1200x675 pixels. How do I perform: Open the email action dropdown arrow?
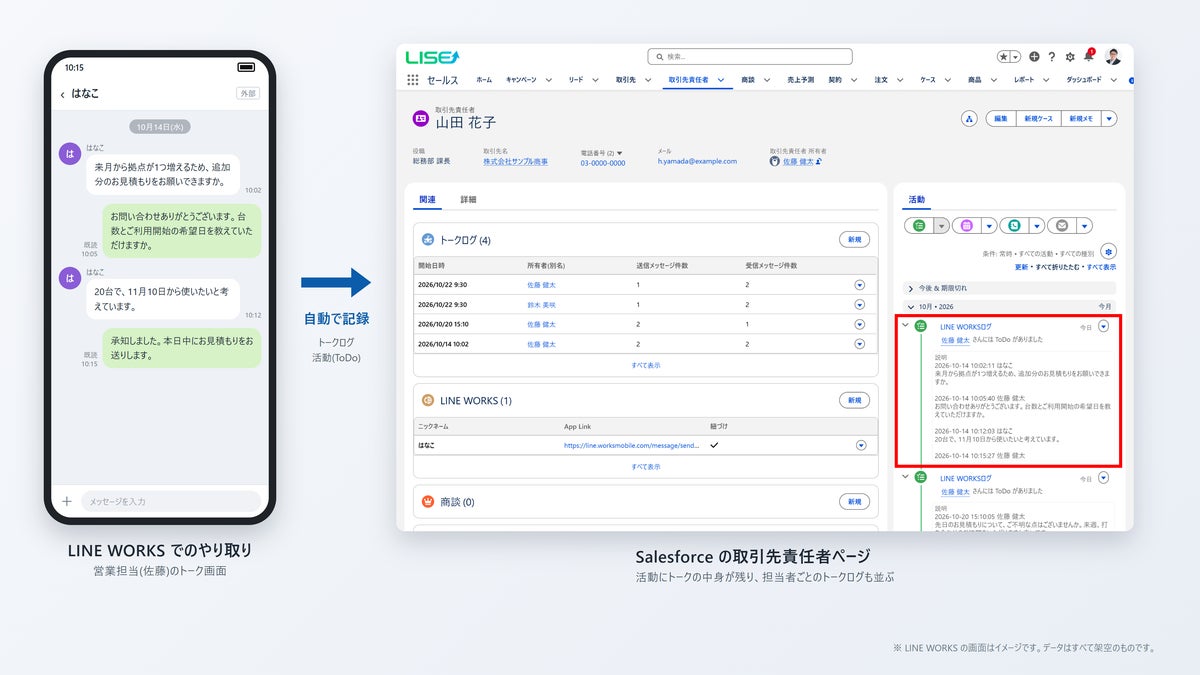pos(1085,226)
